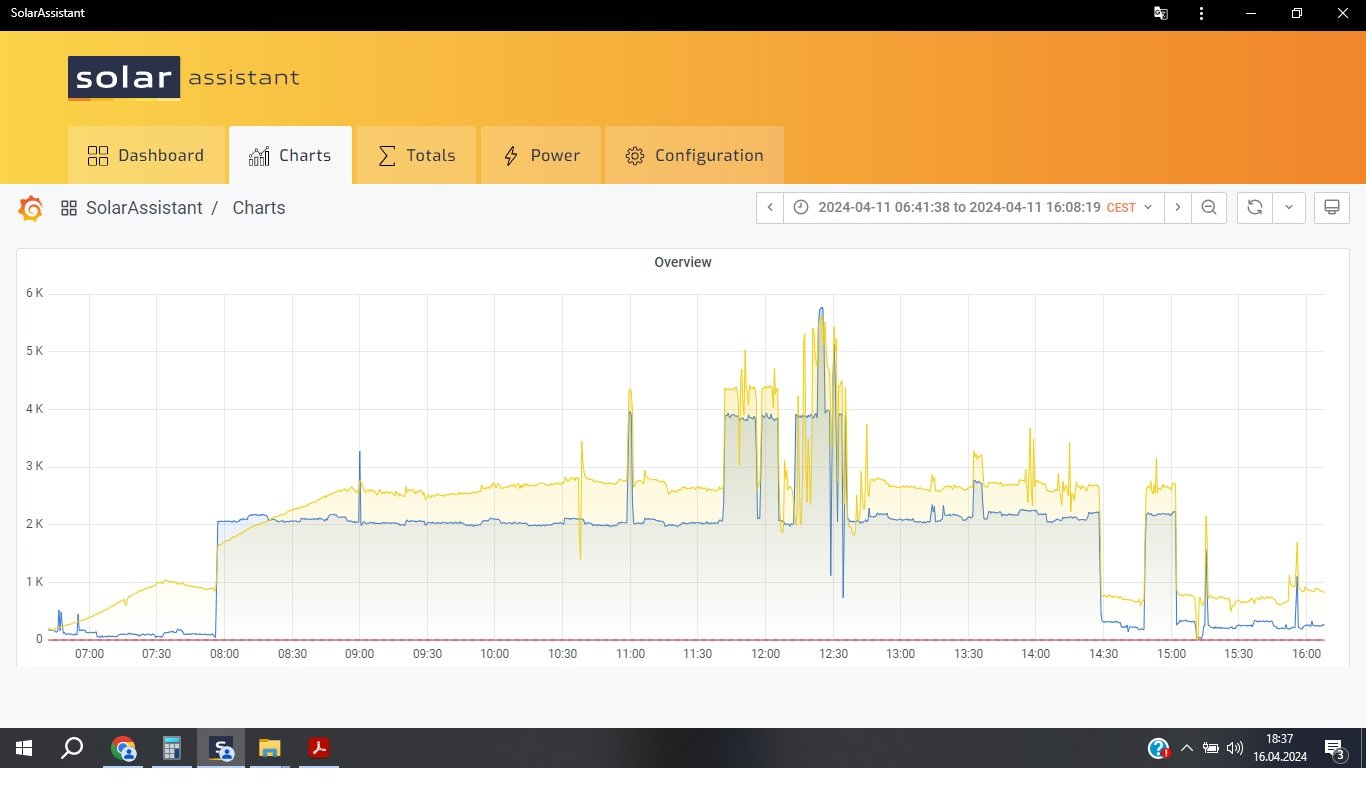
Task: Click the zoom out time range icon
Action: (1209, 208)
